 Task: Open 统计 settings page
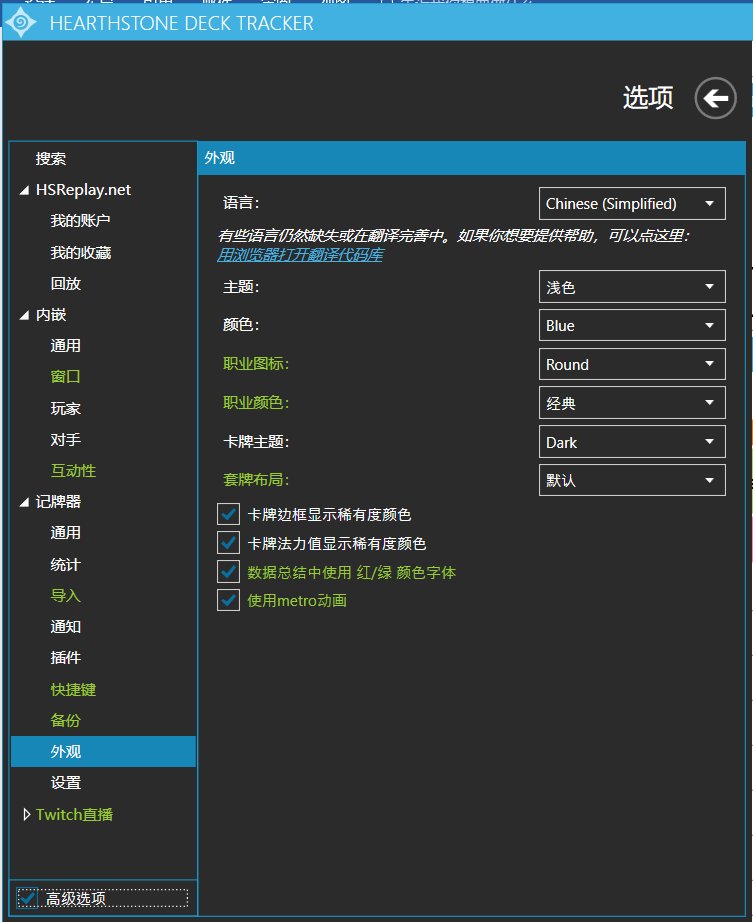[65, 564]
